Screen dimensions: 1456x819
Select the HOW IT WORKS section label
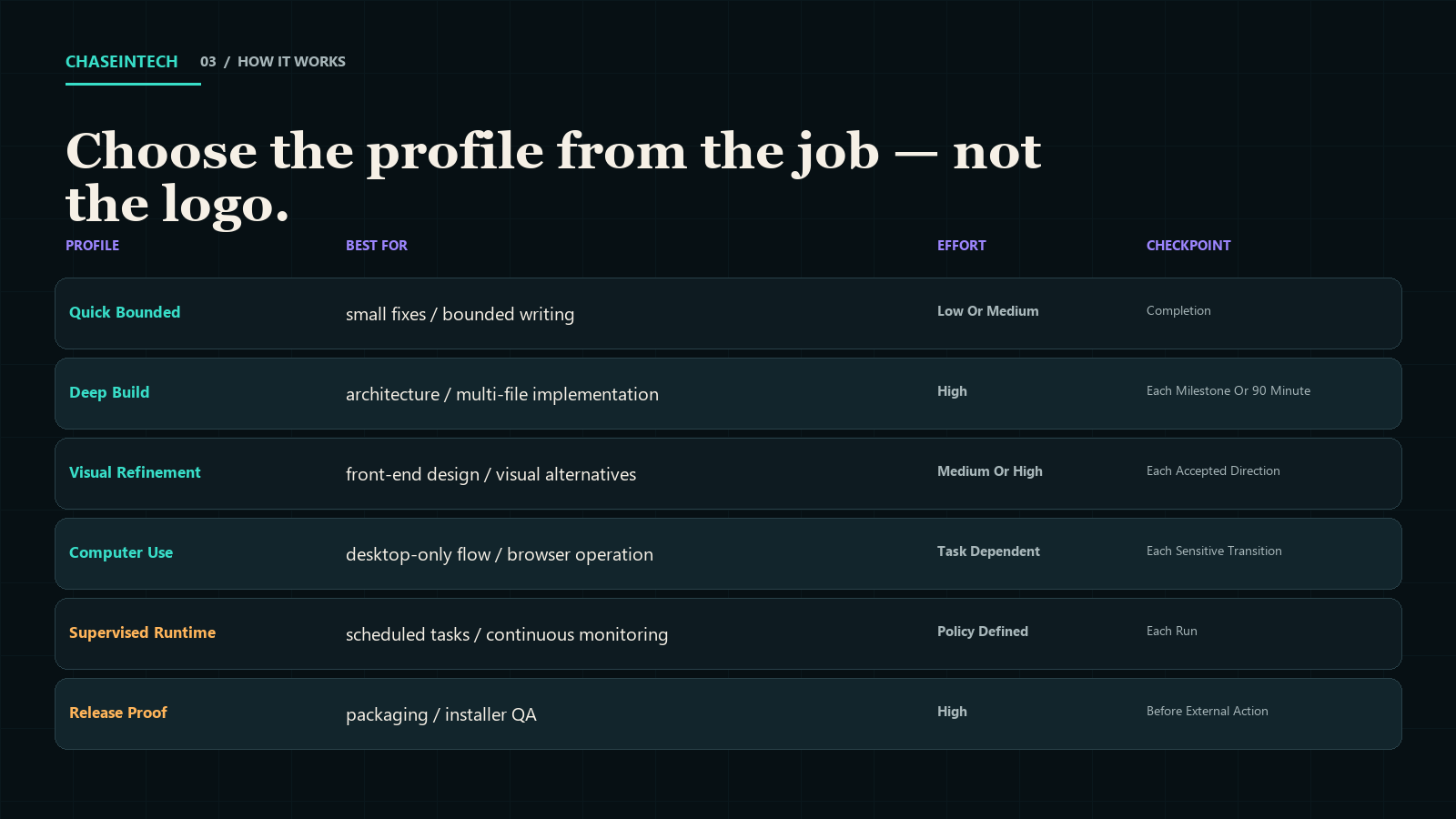tap(291, 62)
